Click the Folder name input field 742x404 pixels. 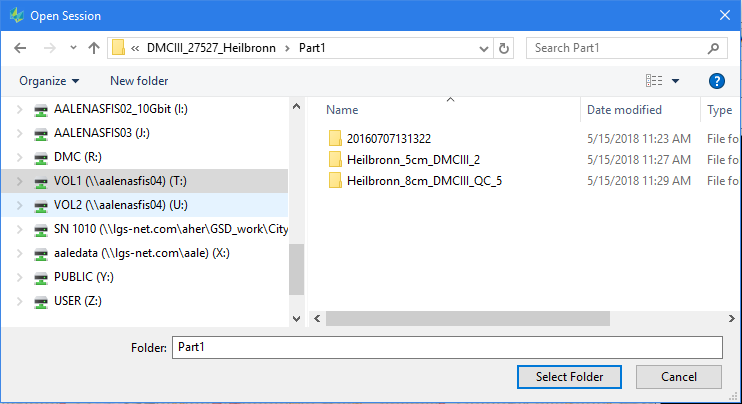(446, 347)
